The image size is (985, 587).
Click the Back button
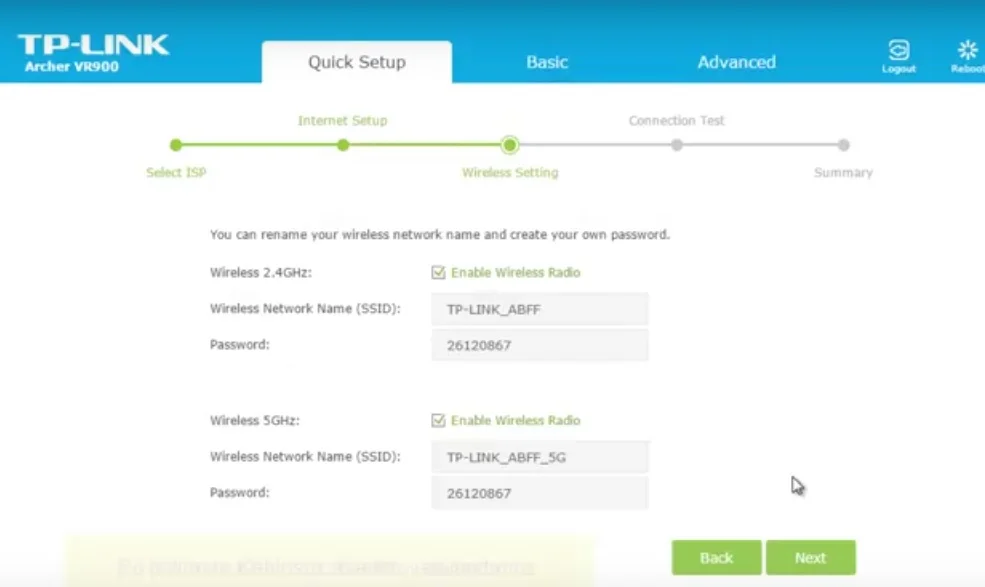click(x=716, y=557)
